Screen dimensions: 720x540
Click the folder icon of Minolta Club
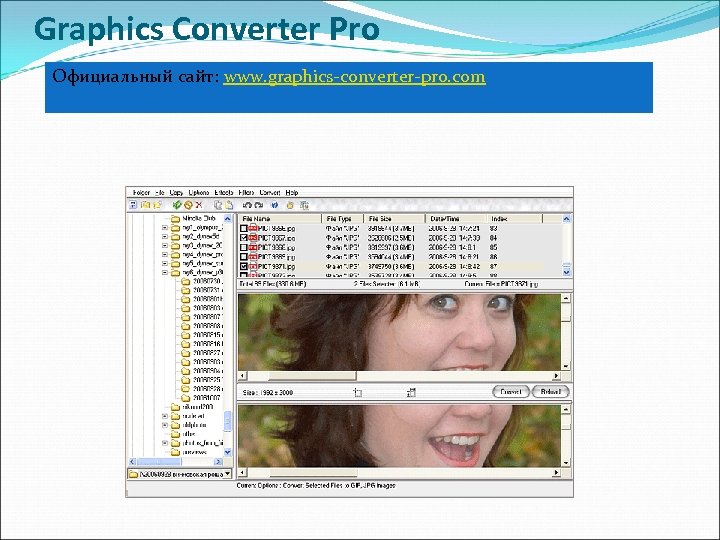pos(175,219)
